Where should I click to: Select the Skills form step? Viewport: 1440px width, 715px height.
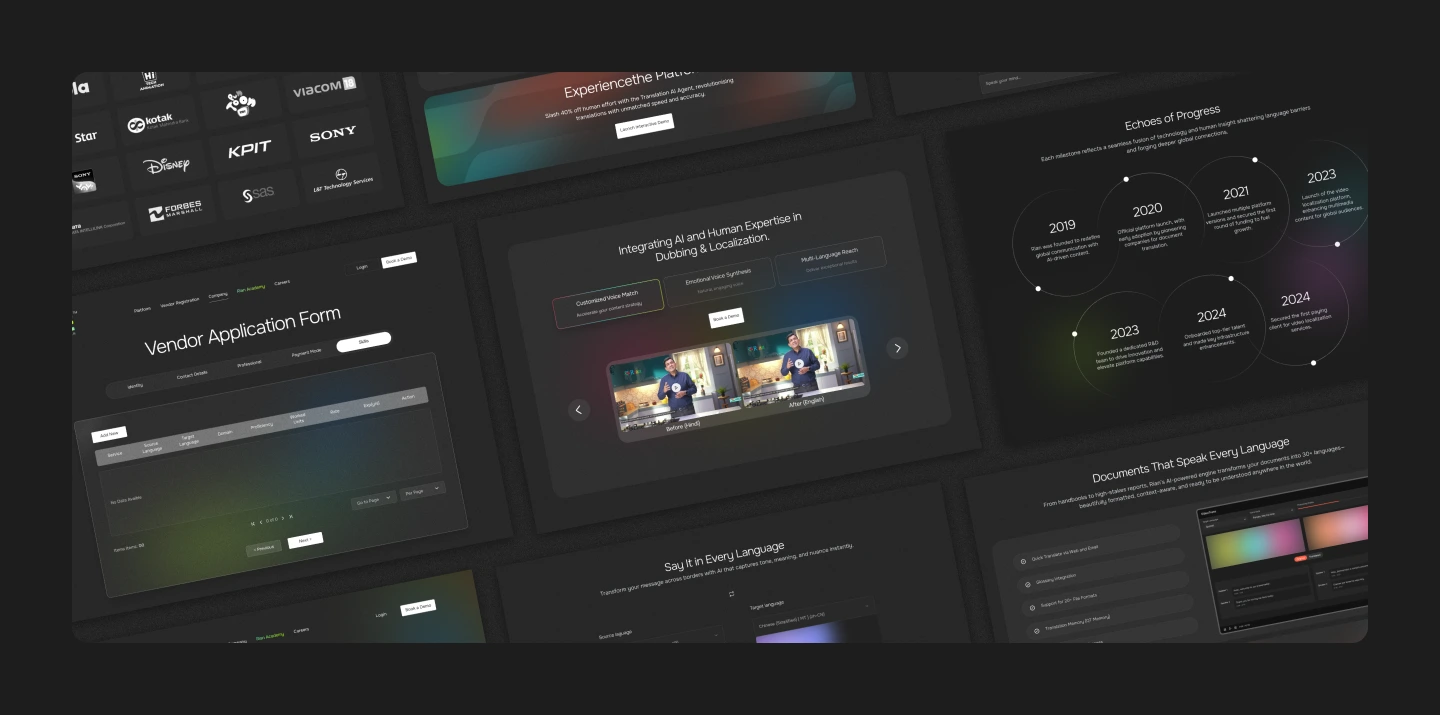pyautogui.click(x=364, y=342)
